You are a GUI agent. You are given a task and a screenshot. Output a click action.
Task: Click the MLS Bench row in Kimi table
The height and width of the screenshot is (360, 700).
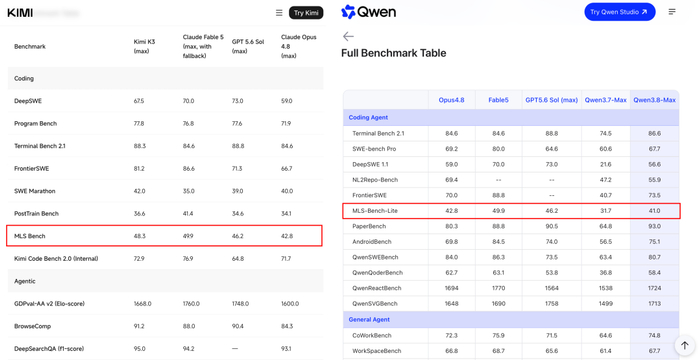click(x=164, y=236)
